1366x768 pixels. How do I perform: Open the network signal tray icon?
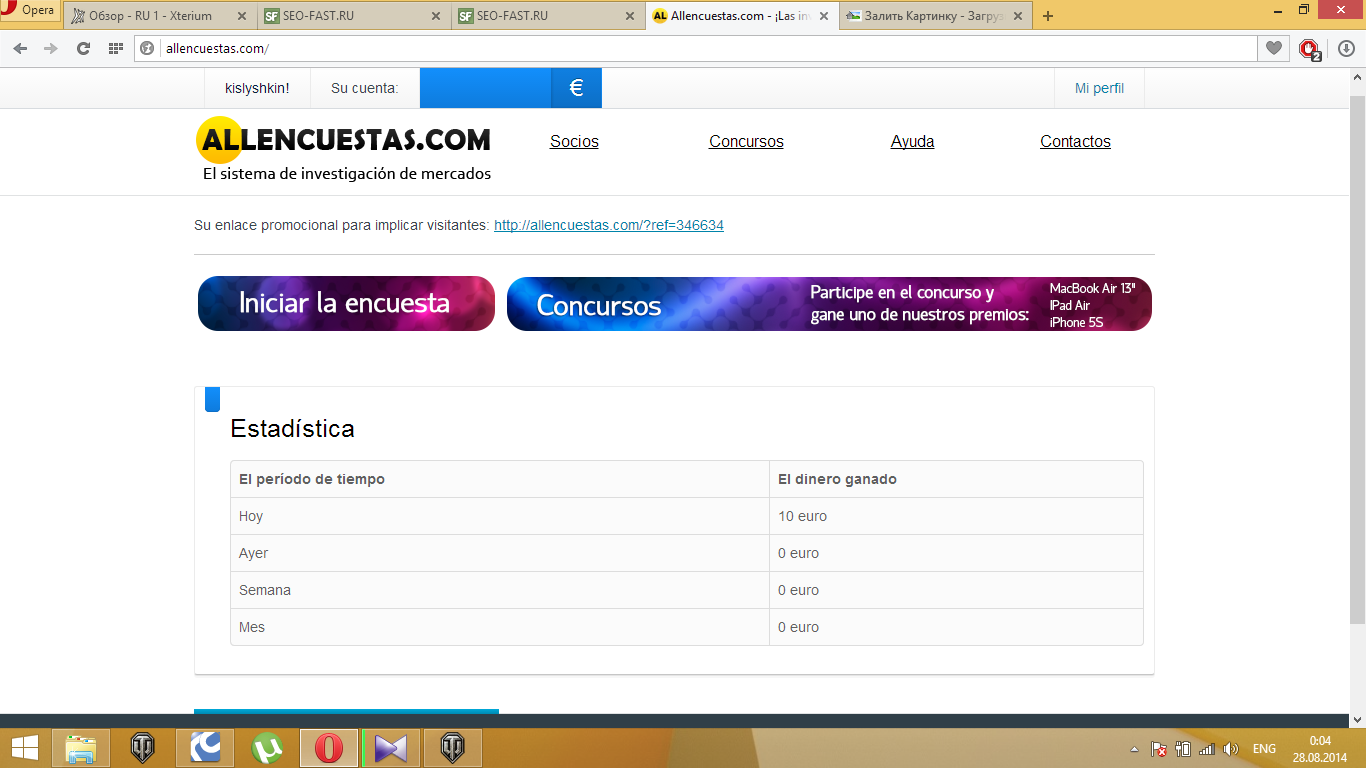(1207, 749)
